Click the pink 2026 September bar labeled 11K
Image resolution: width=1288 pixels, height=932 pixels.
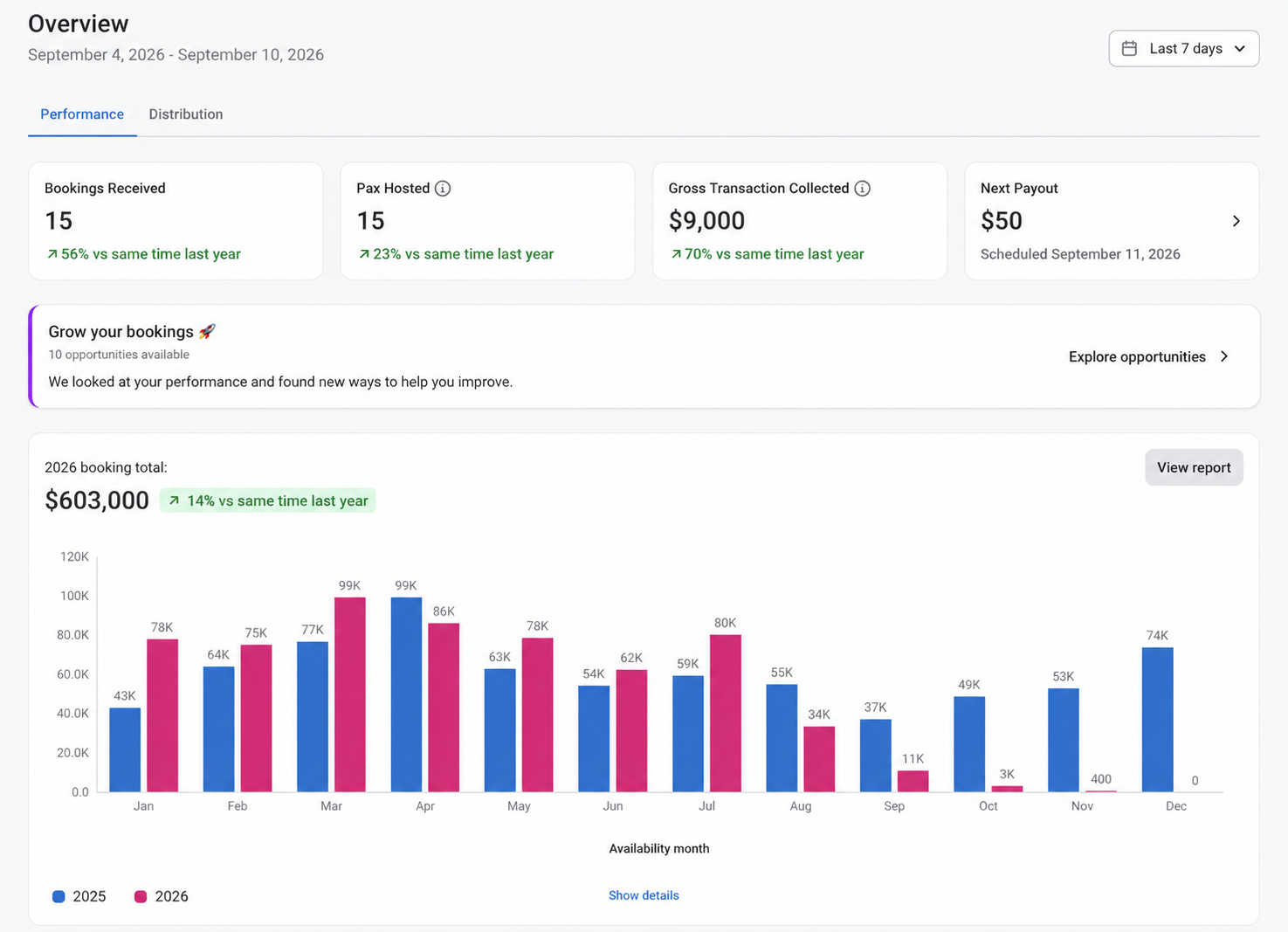click(x=913, y=781)
